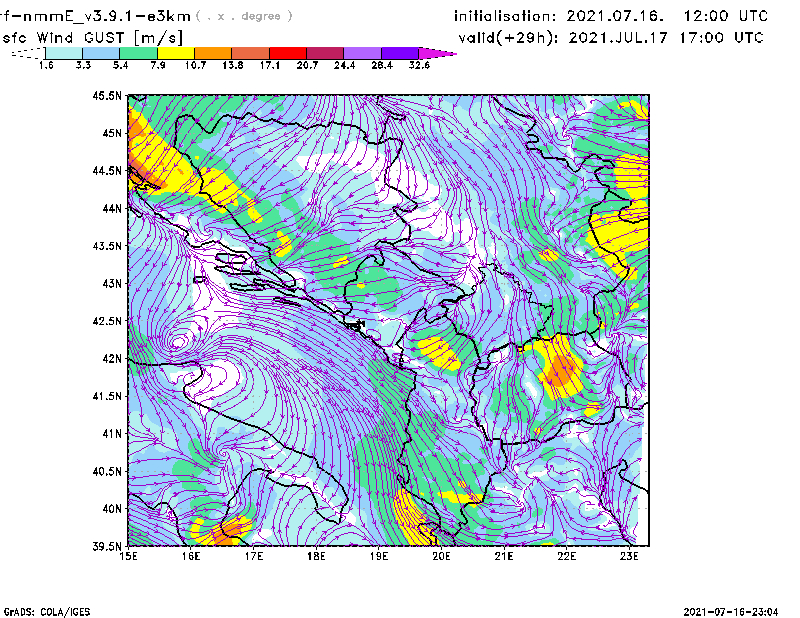The width and height of the screenshot is (800, 618).
Task: Click the 43.5N latitude label
Action: point(107,246)
